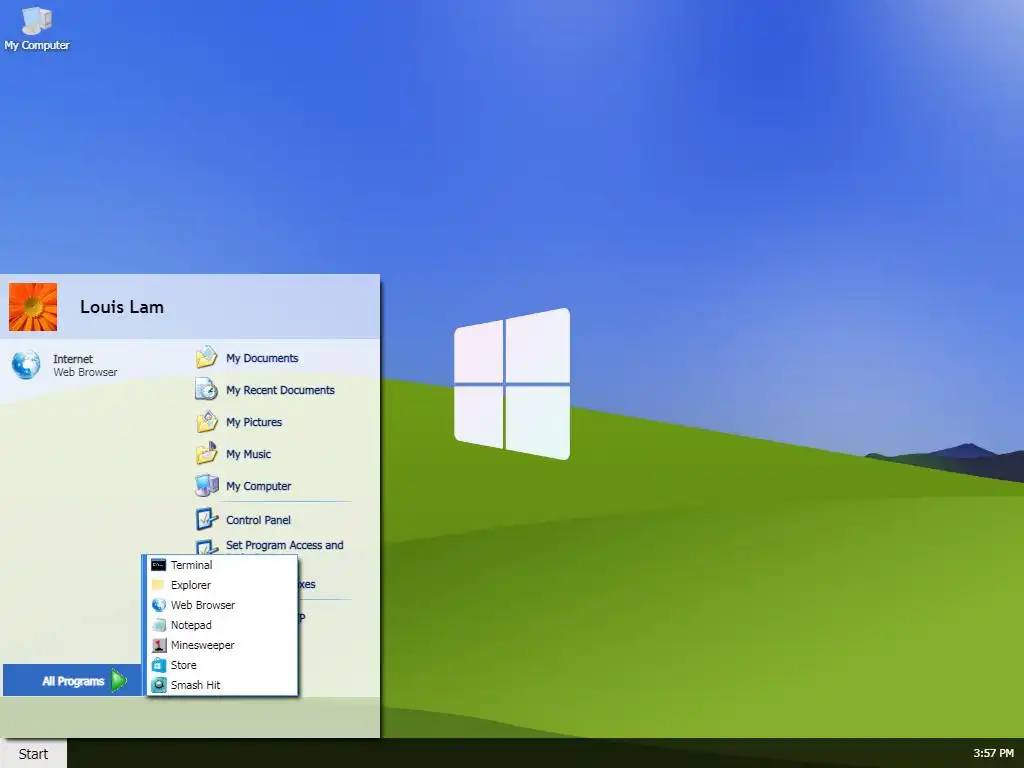Screen dimensions: 1024x768
Task: Open the start menu My Computer label
Action: point(259,486)
